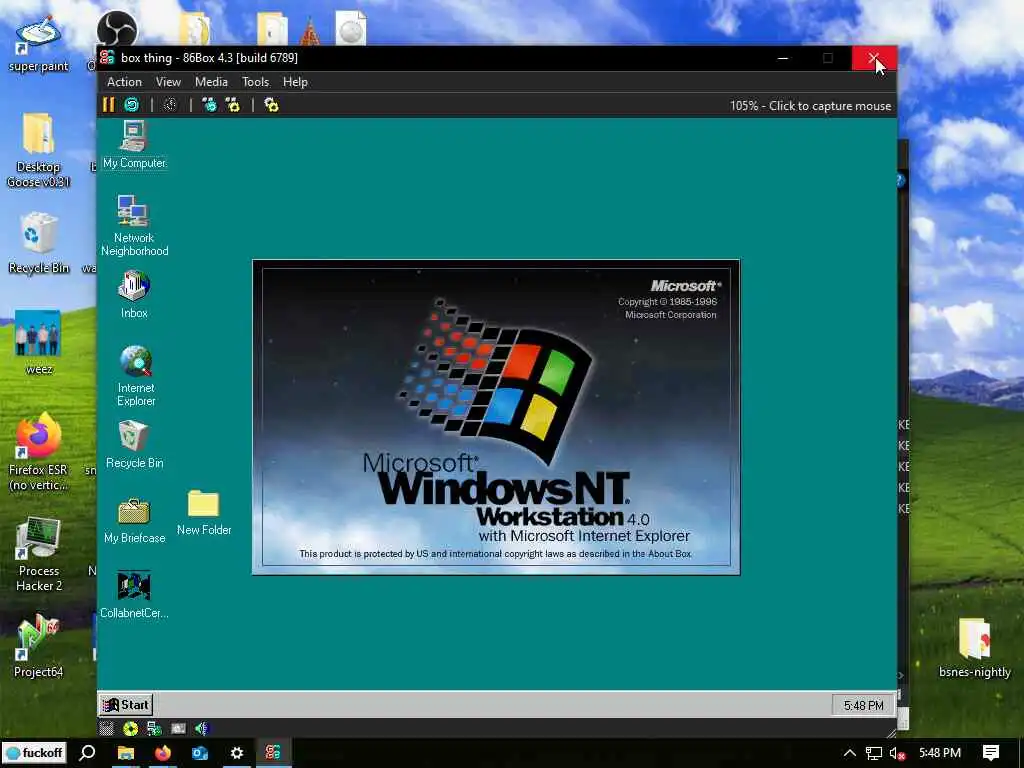The height and width of the screenshot is (768, 1024).
Task: Select Process Hacker 2 shortcut on host desktop
Action: pyautogui.click(x=39, y=555)
